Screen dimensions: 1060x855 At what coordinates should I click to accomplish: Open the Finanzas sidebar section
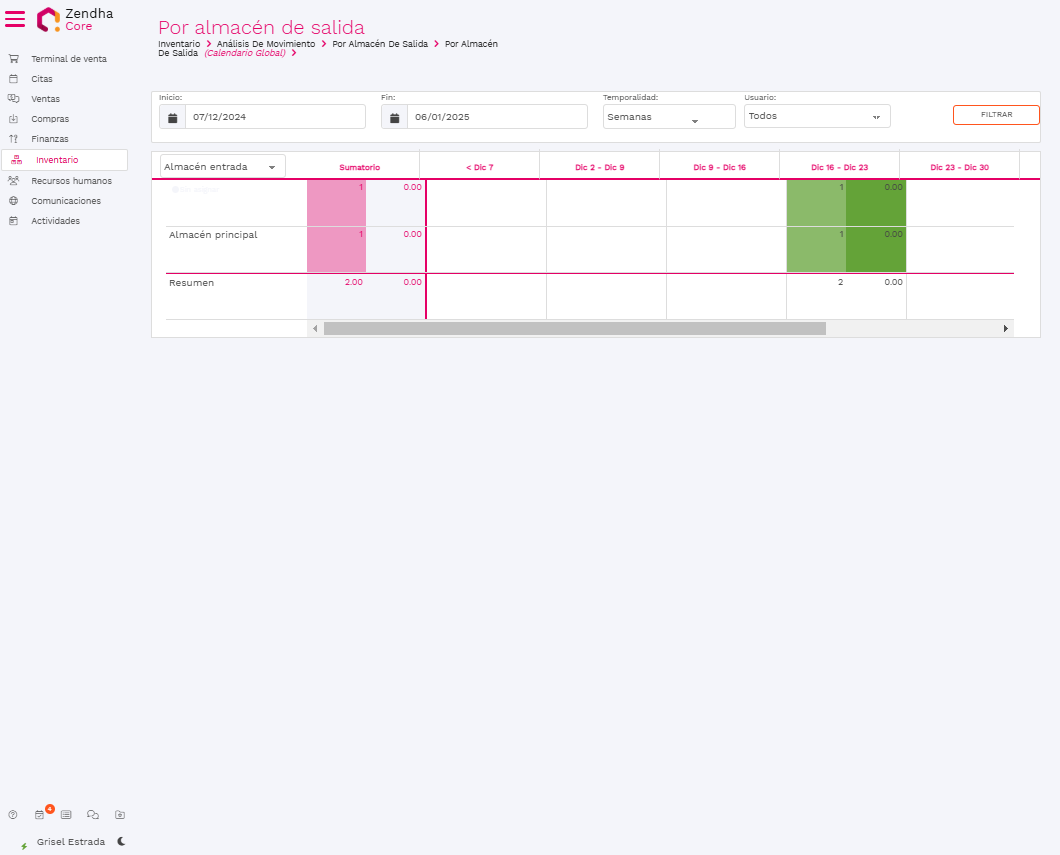pos(50,139)
